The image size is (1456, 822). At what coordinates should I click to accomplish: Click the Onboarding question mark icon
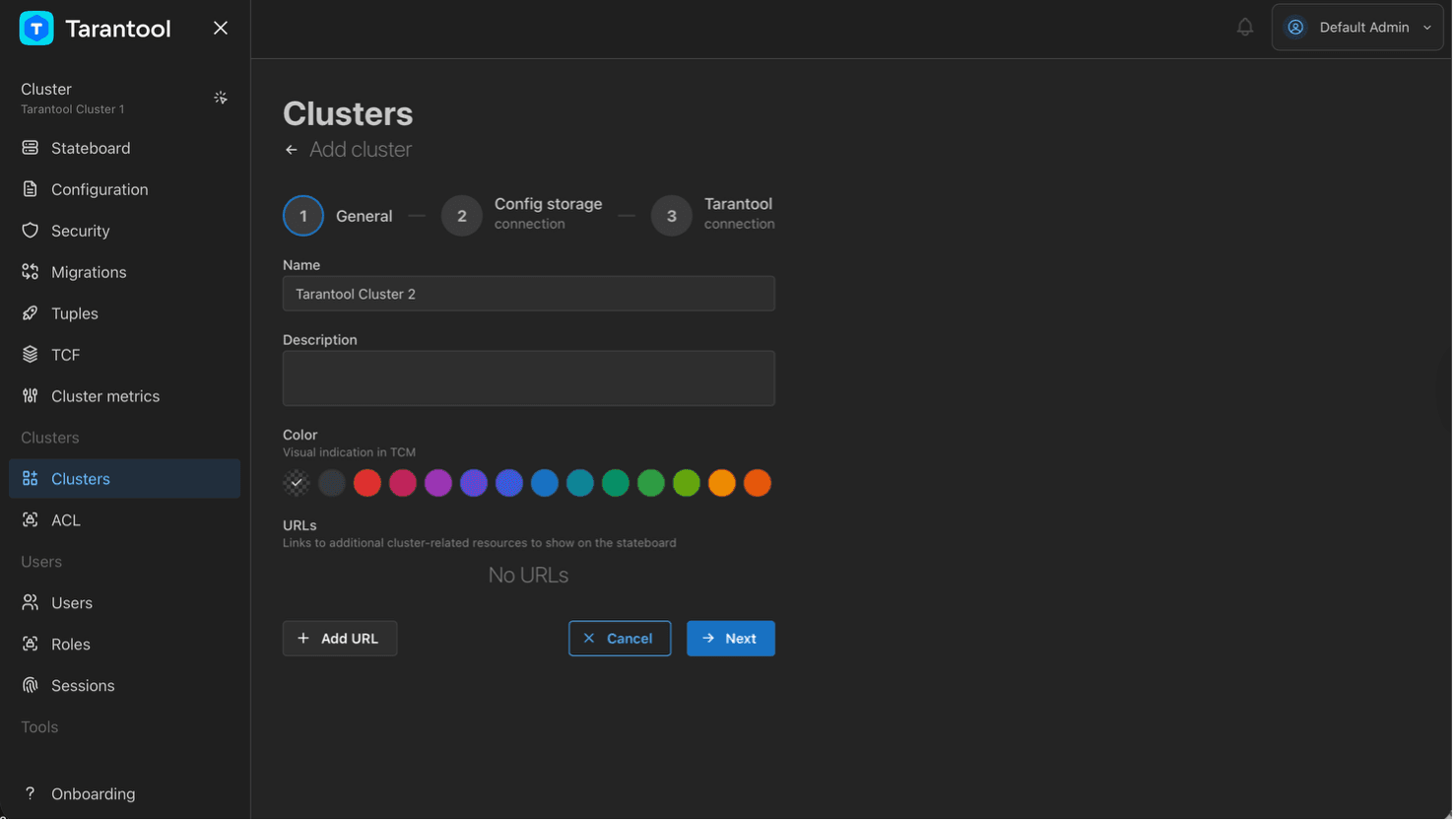(31, 794)
